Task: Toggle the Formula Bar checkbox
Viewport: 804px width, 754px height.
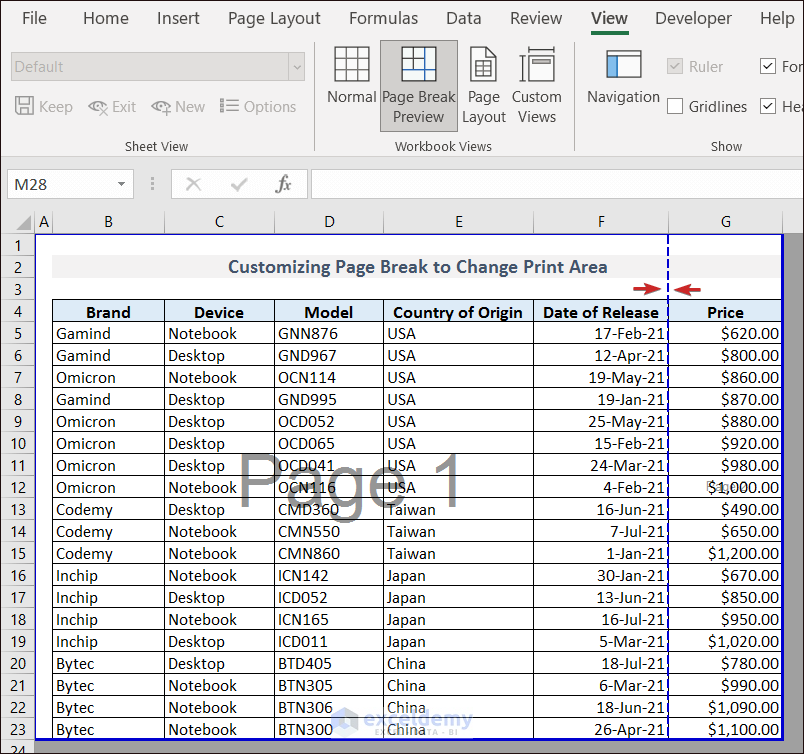Action: (768, 67)
